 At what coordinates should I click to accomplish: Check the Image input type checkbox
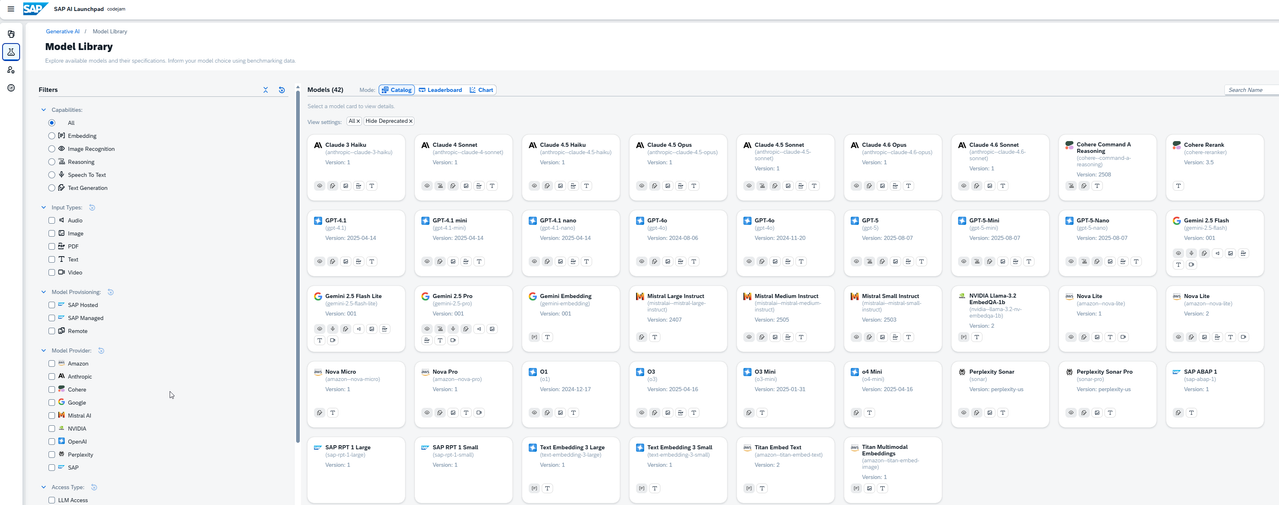[x=52, y=233]
